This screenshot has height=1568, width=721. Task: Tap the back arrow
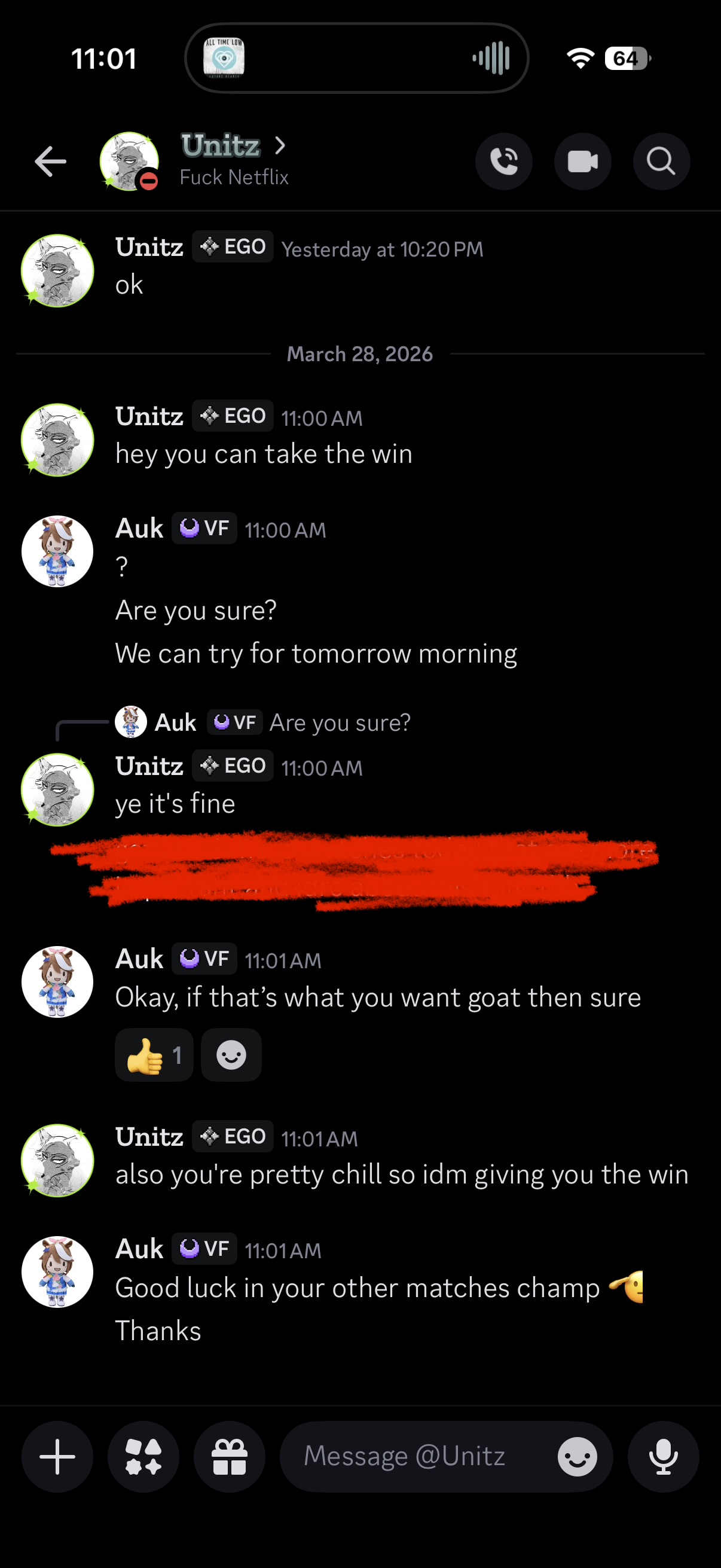point(50,161)
